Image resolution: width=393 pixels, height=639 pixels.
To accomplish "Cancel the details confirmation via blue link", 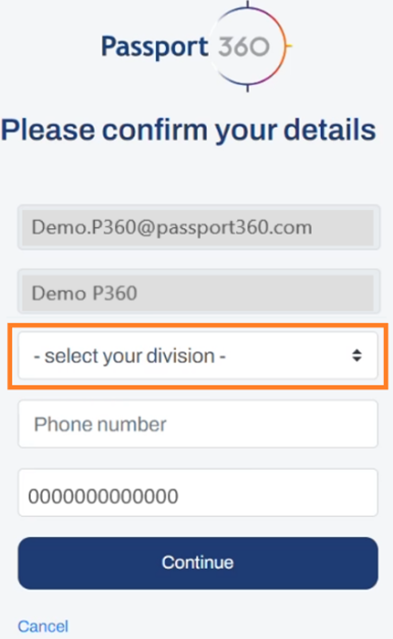I will 43,626.
